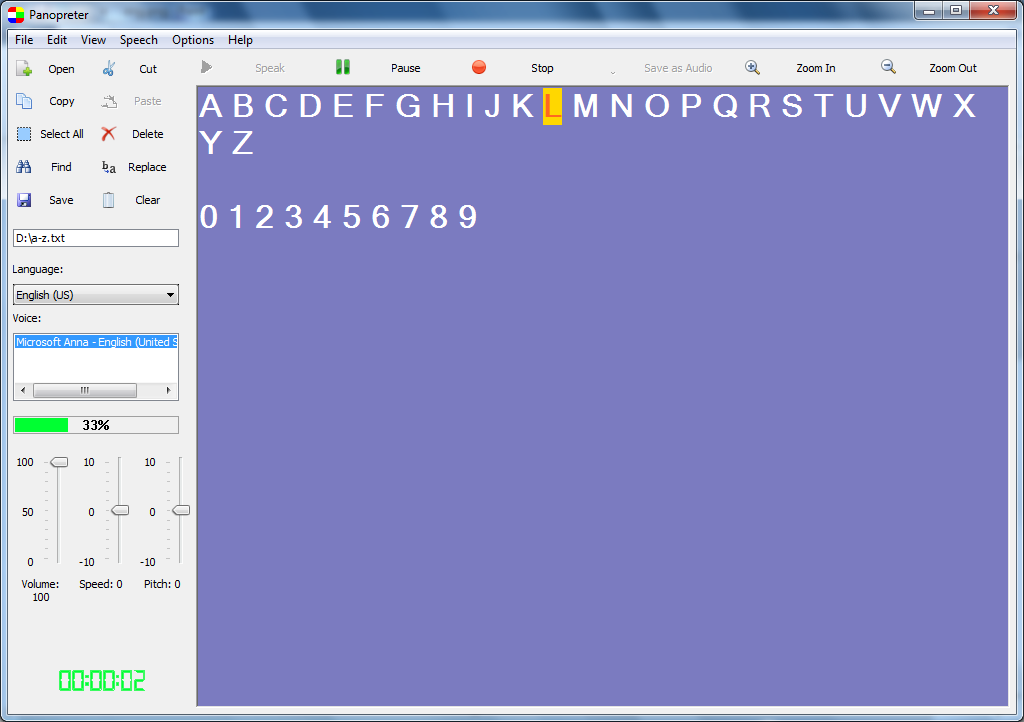This screenshot has height=722, width=1024.
Task: Click the Find binoculars icon
Action: [25, 167]
